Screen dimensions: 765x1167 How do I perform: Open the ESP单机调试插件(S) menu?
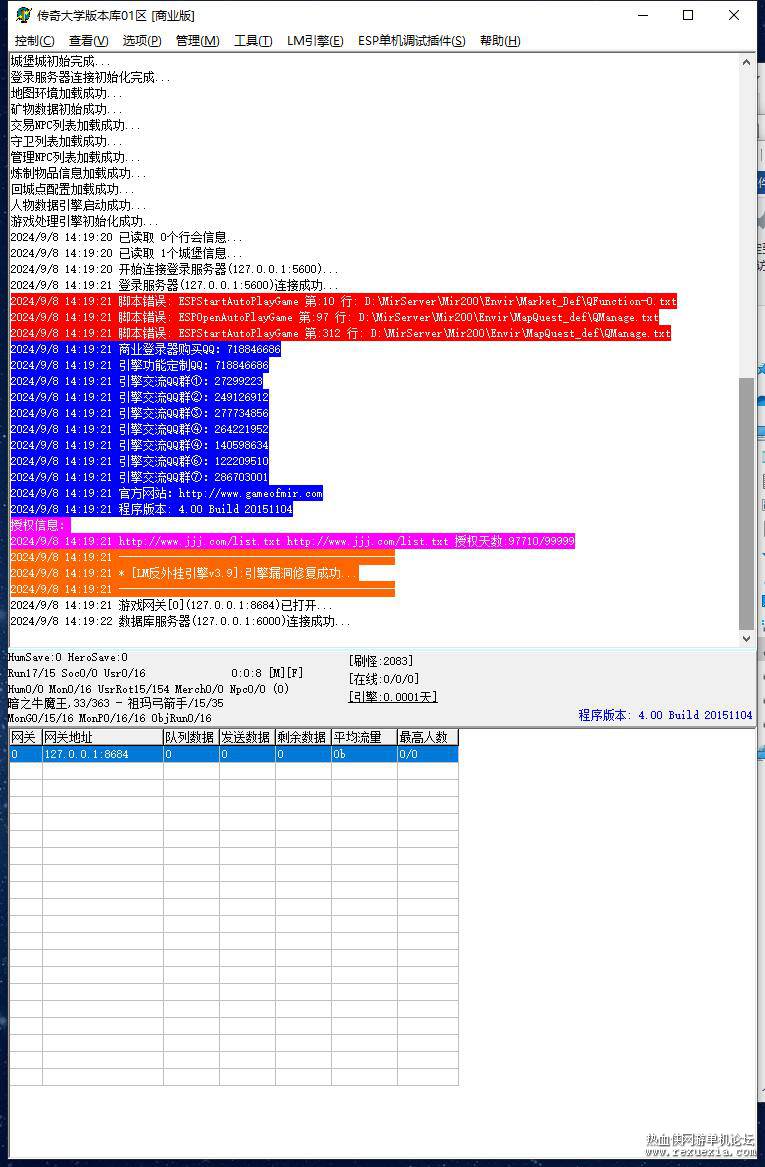click(412, 41)
